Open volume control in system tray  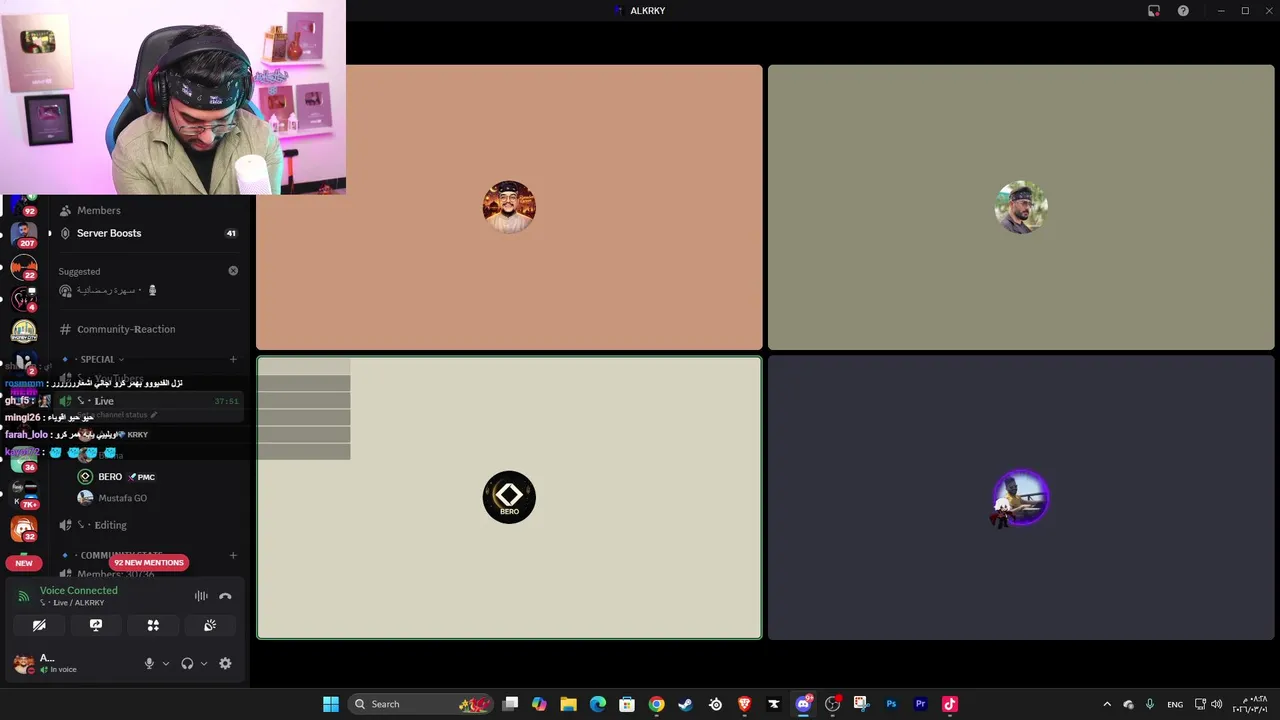(x=1217, y=704)
